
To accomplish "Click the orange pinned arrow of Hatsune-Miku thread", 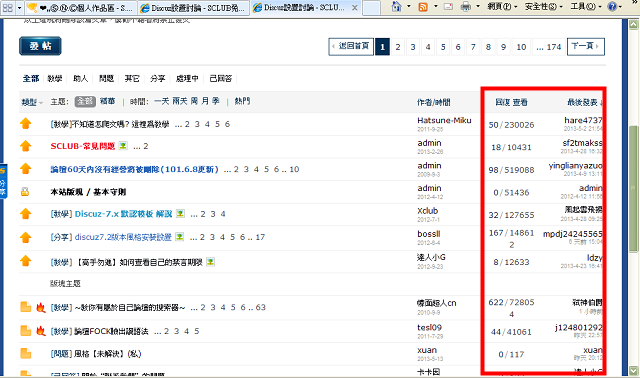I will (26, 123).
